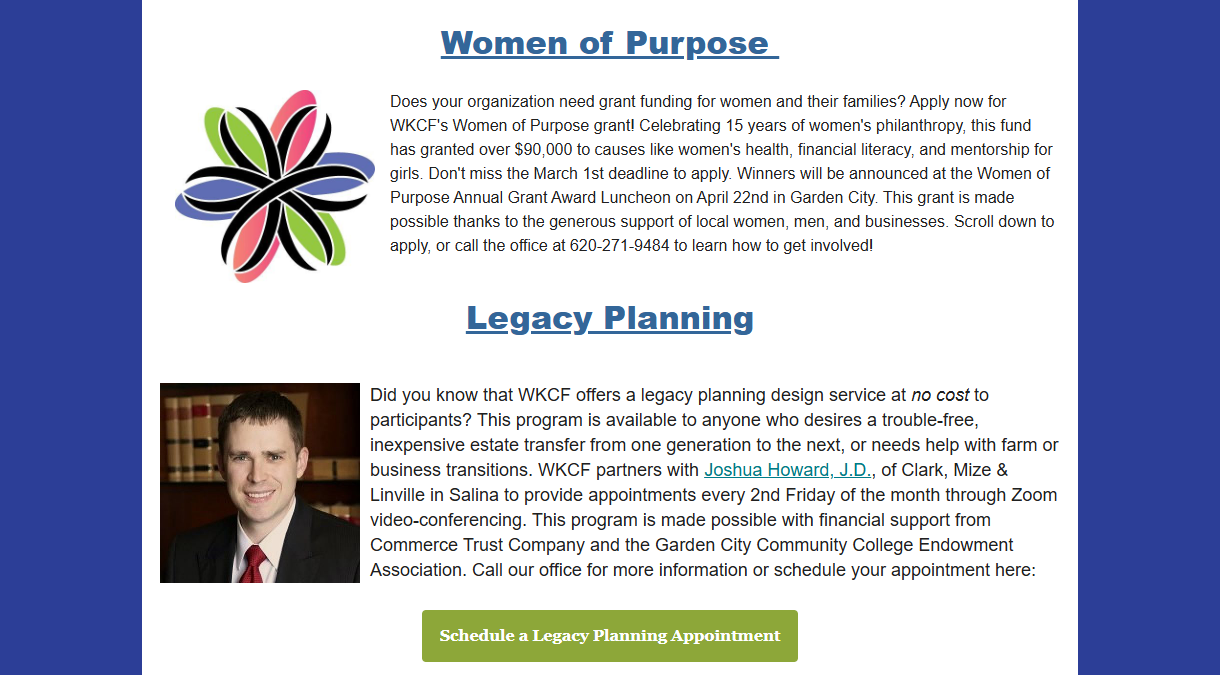Follow the Joshua Howard, J.D. hyperlink
The width and height of the screenshot is (1220, 675).
[788, 470]
